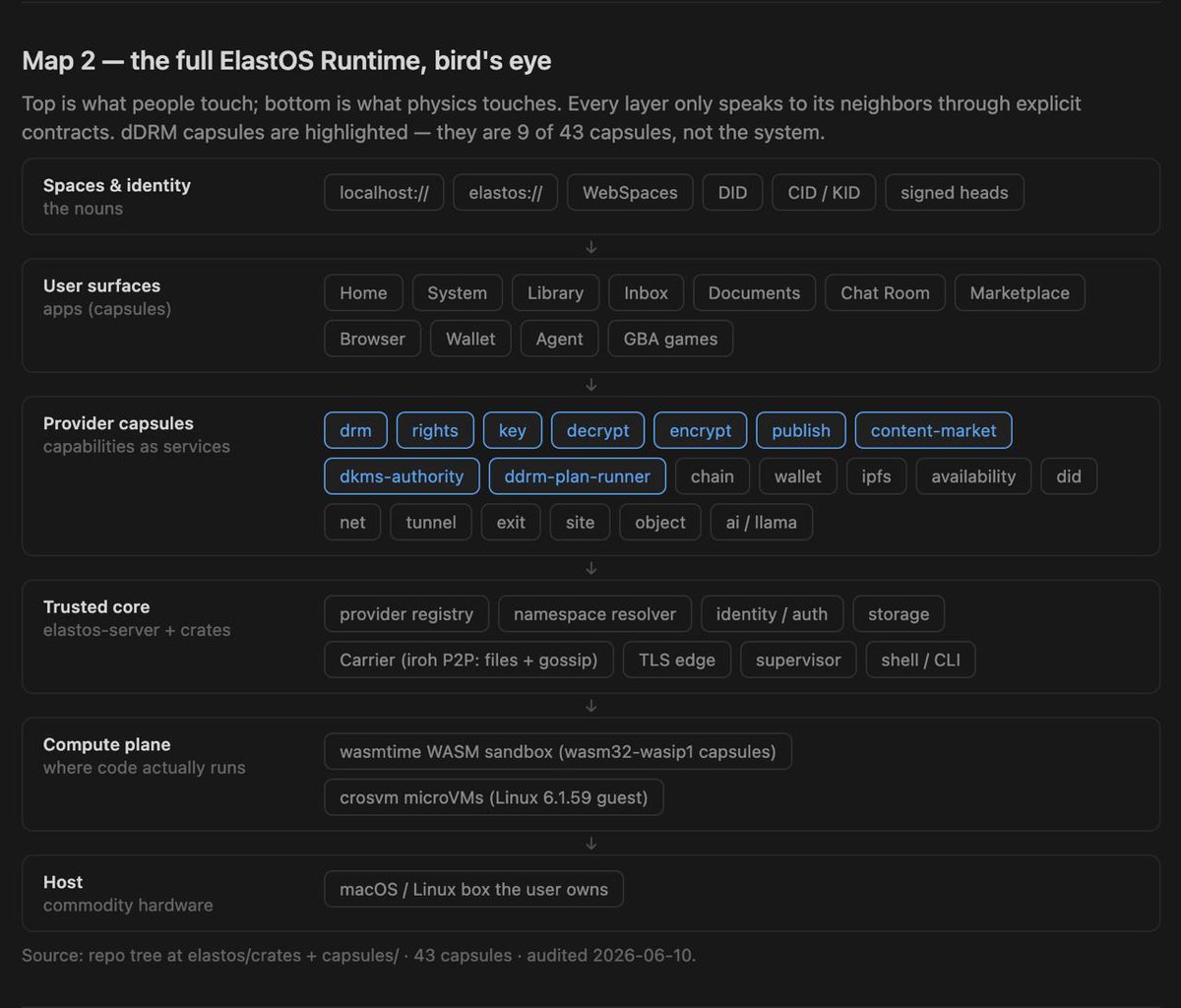Click the storage chip
This screenshot has width=1181, height=1008.
[899, 613]
